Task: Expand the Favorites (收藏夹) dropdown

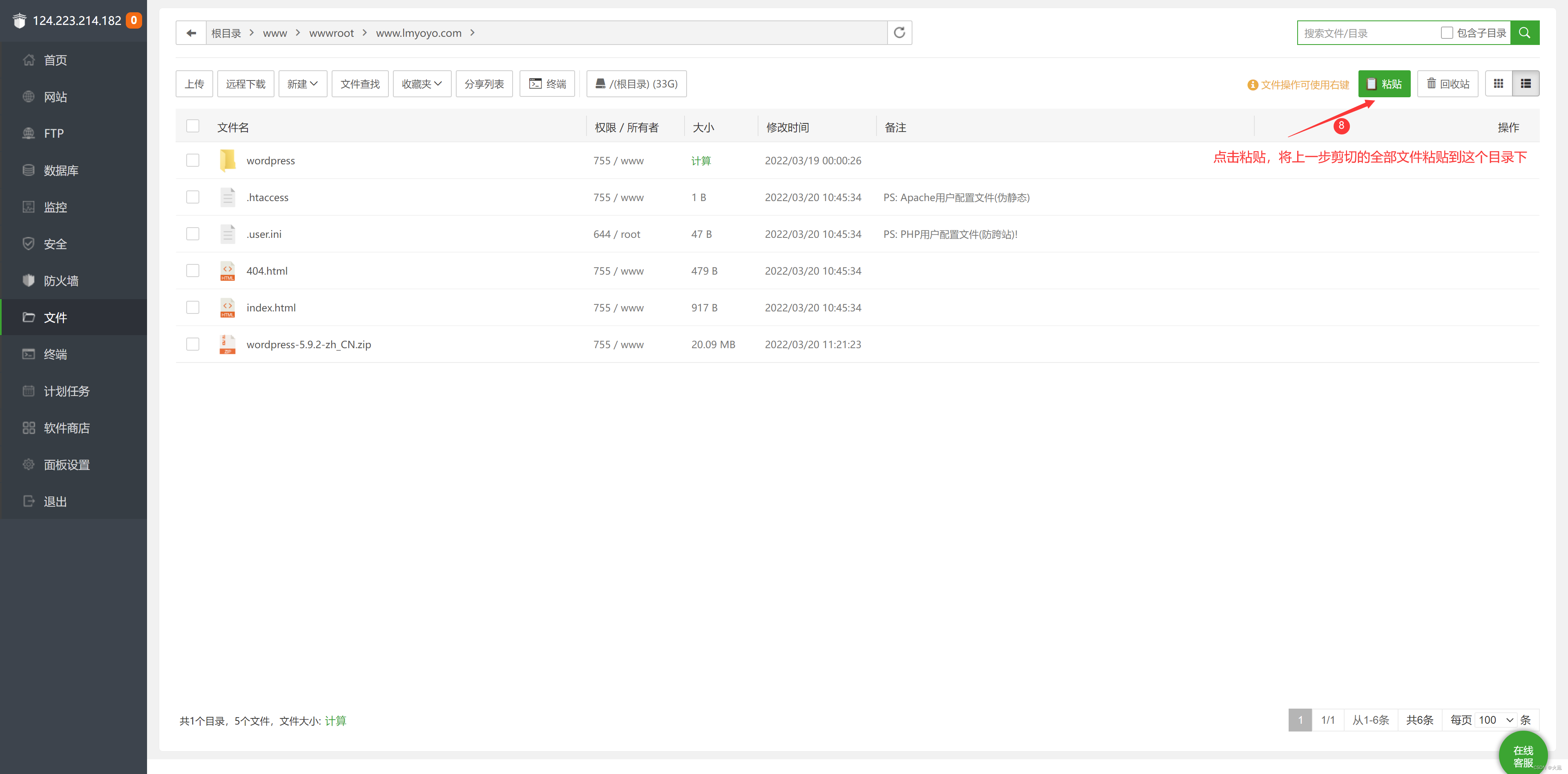Action: coord(422,83)
